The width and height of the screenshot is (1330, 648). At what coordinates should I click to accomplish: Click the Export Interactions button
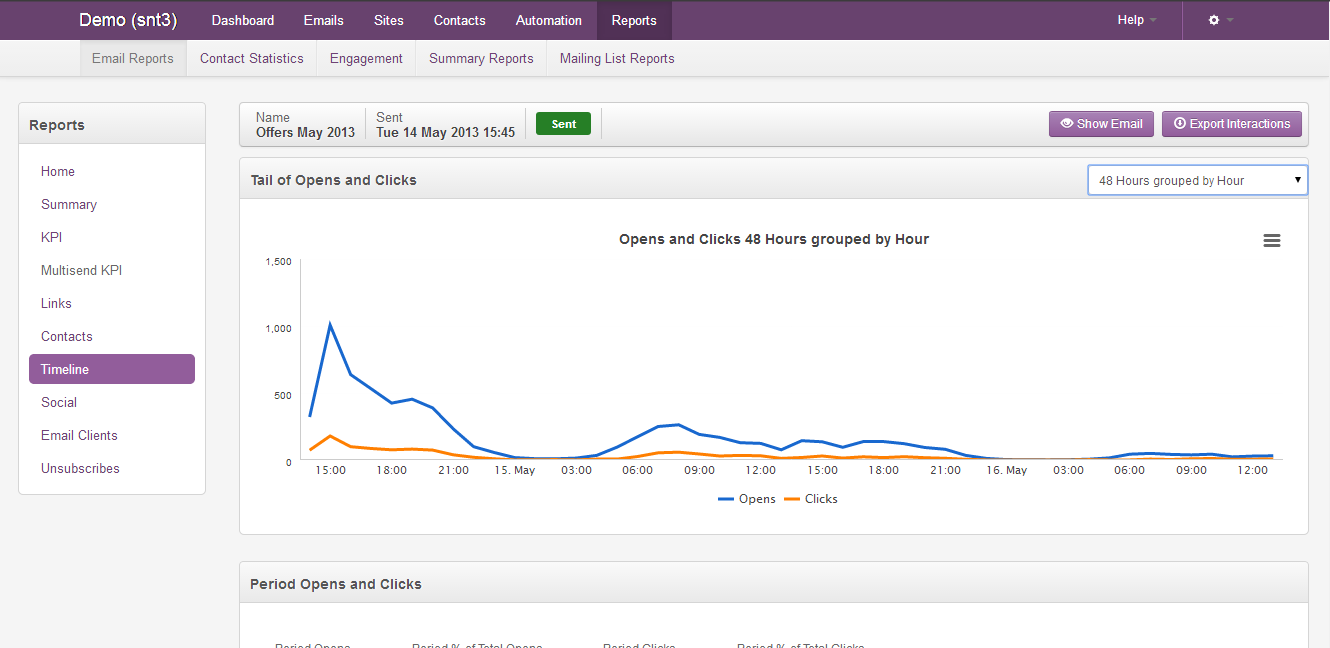coord(1231,124)
